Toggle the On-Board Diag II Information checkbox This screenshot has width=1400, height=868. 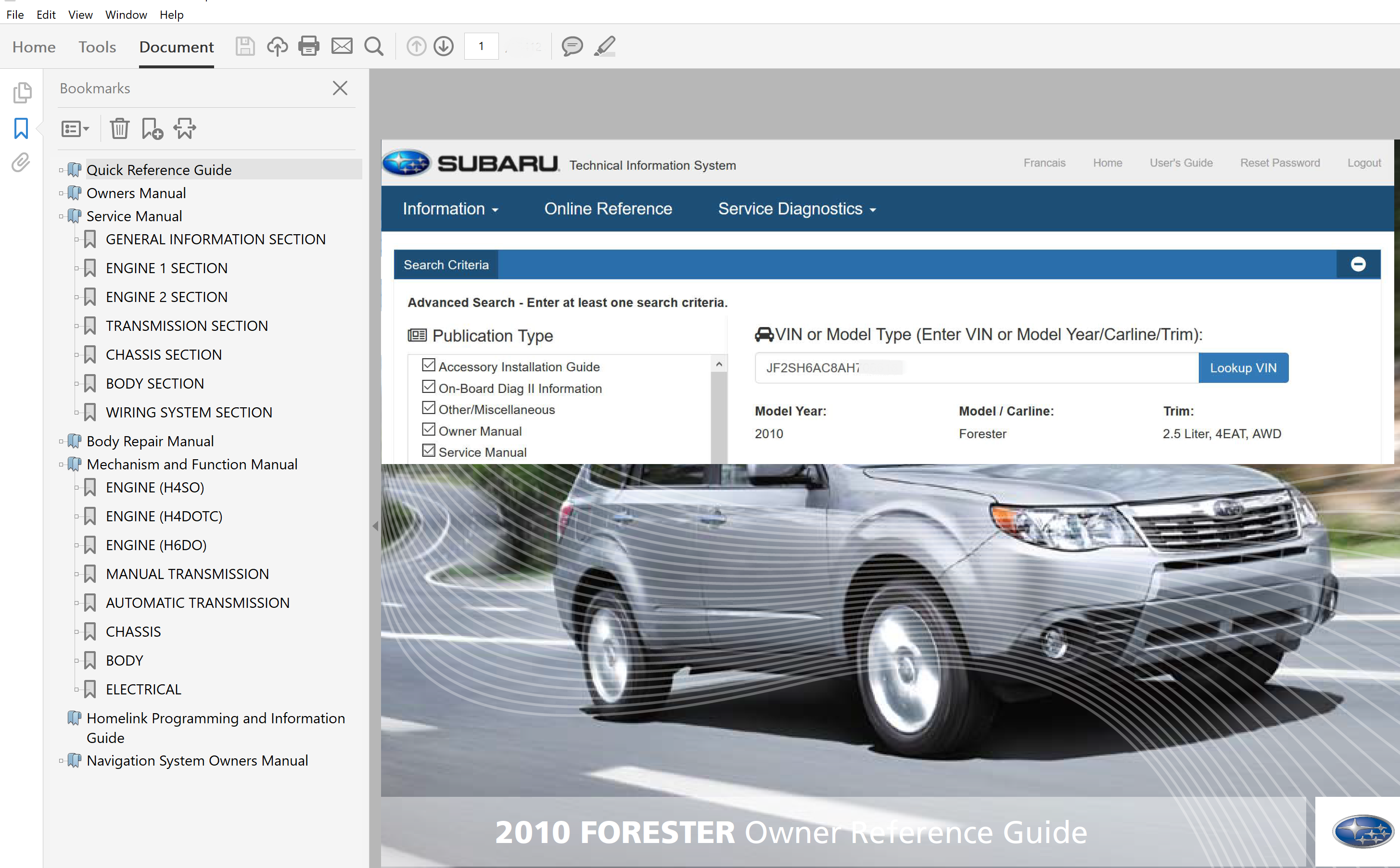point(428,386)
